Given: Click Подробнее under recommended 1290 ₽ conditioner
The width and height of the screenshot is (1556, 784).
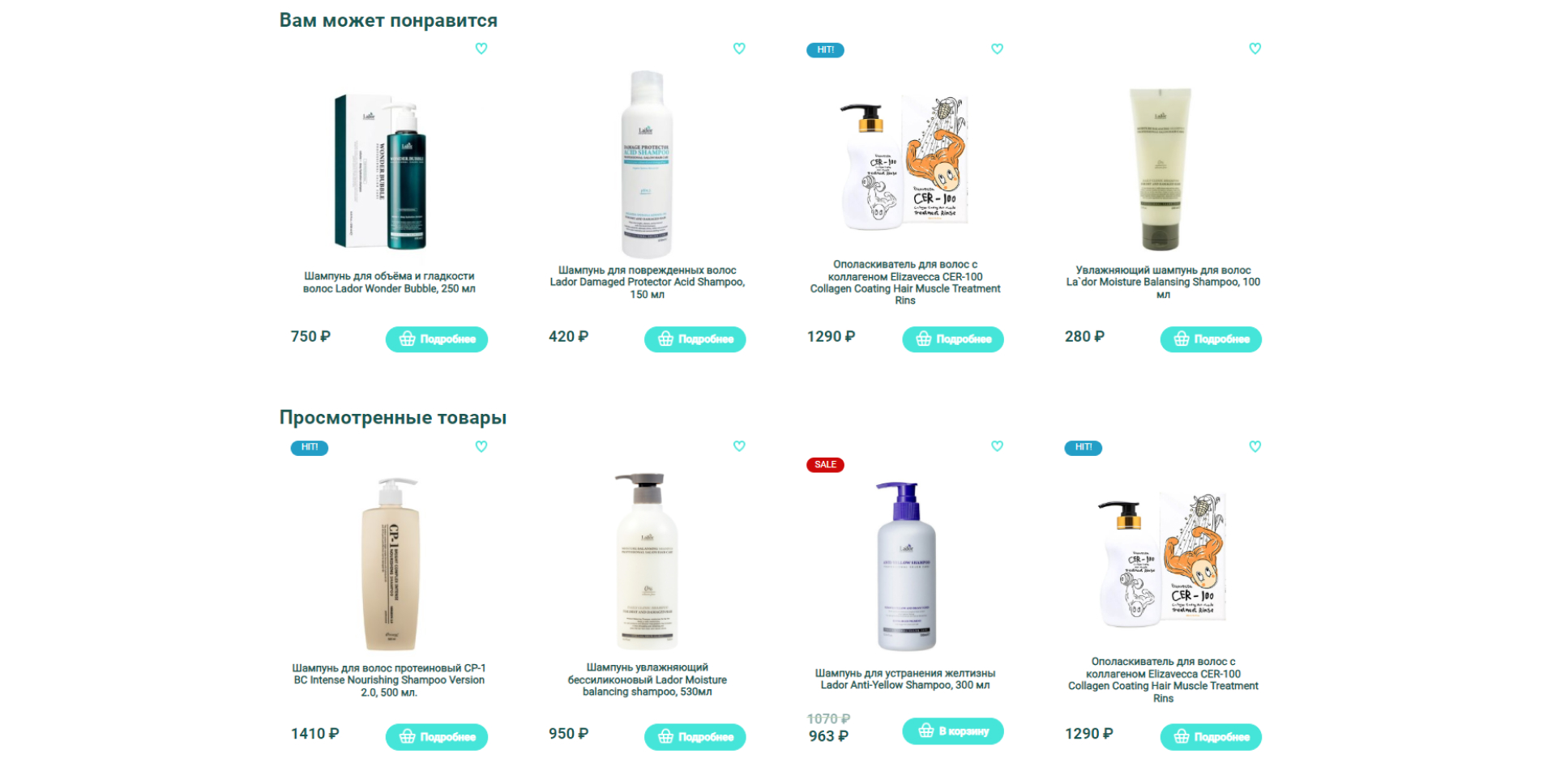Looking at the screenshot, I should pos(953,339).
